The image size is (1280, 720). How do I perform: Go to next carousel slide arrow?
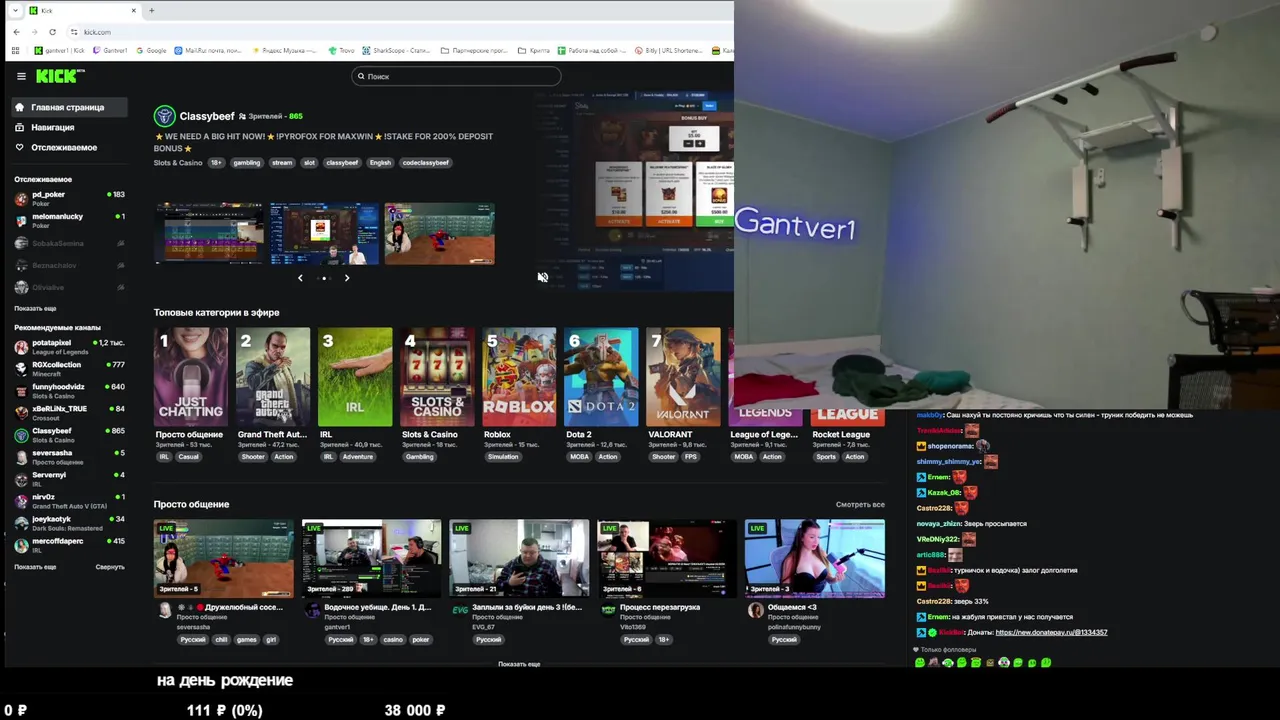347,278
